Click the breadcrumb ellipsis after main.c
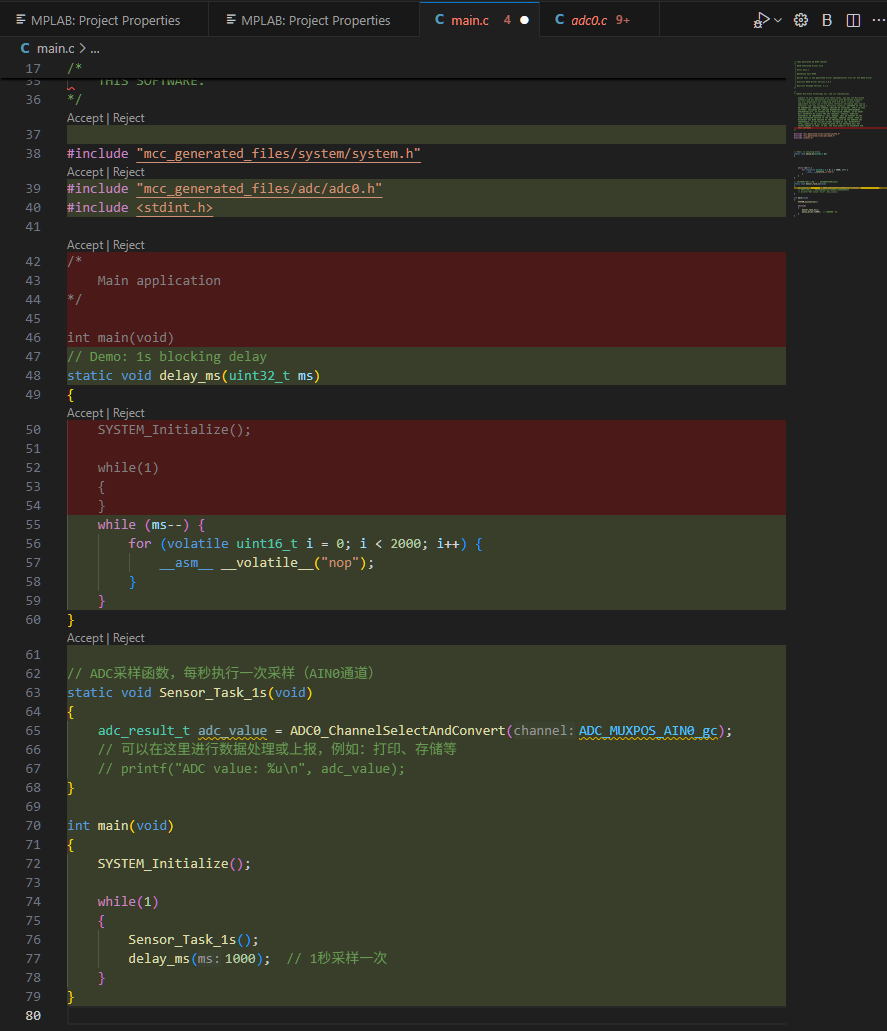Viewport: 887px width, 1031px height. pyautogui.click(x=95, y=49)
